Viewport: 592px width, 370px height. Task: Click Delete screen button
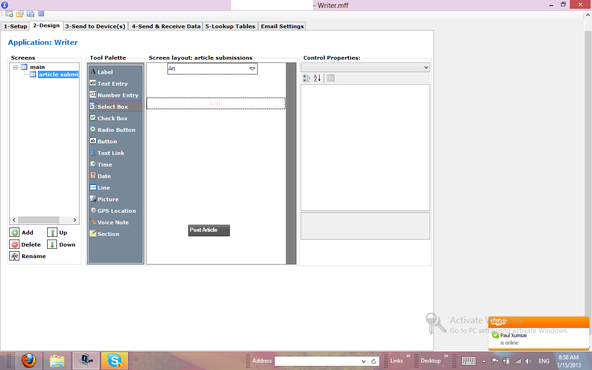click(25, 245)
